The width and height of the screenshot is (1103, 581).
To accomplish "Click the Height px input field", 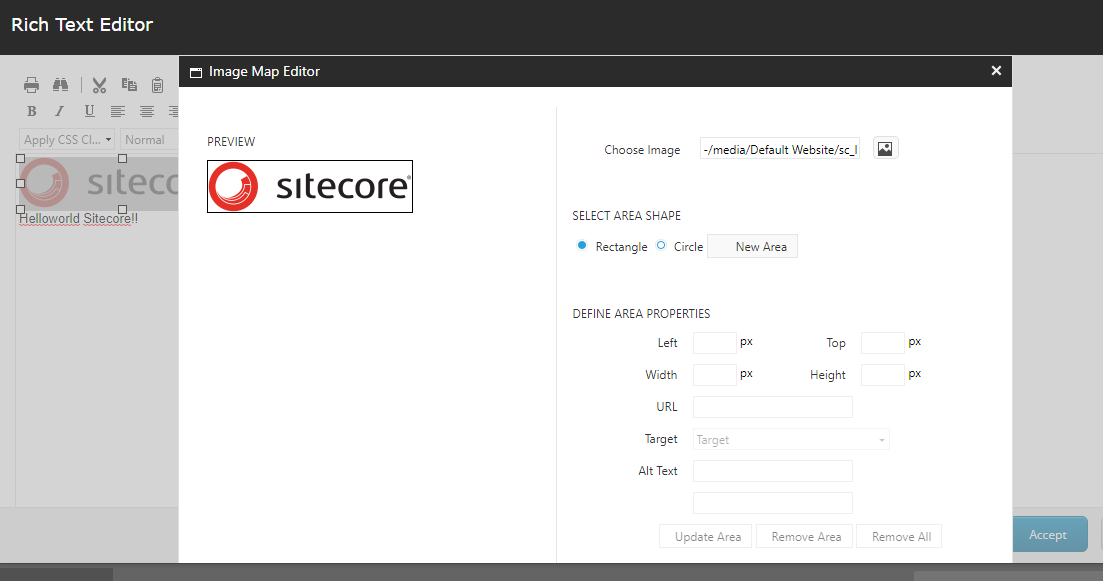I will tap(883, 375).
